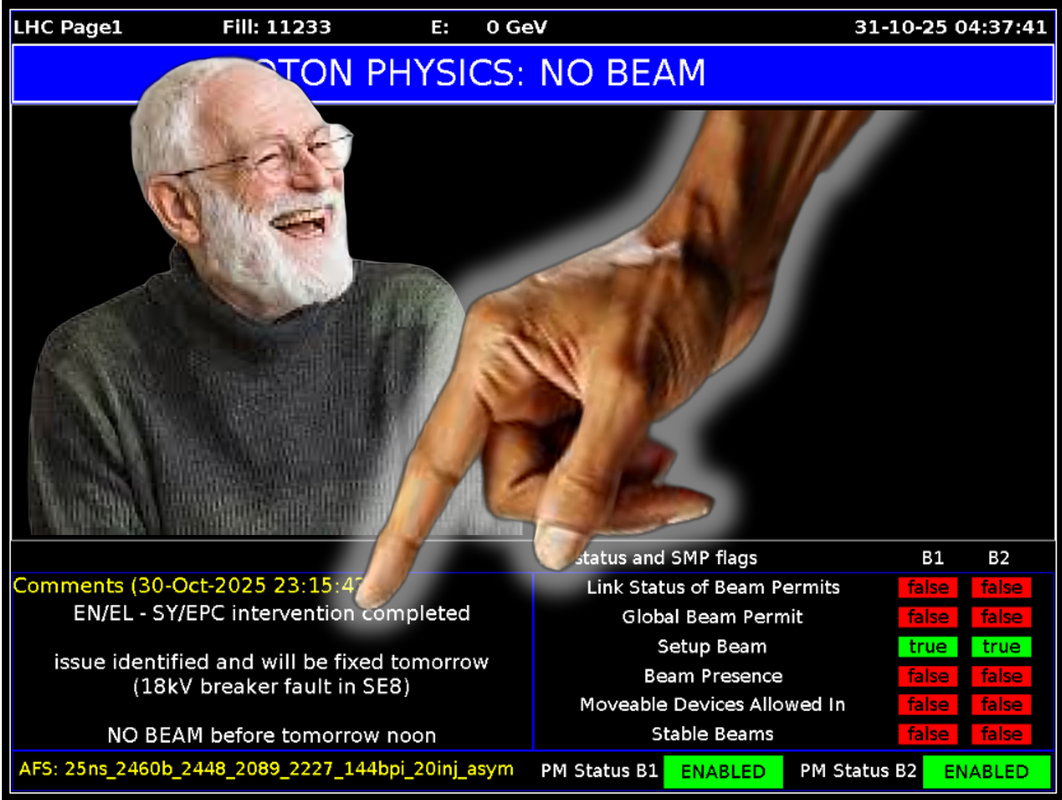Select the Beam Presence B1 false flag
The height and width of the screenshot is (800, 1062).
point(927,676)
